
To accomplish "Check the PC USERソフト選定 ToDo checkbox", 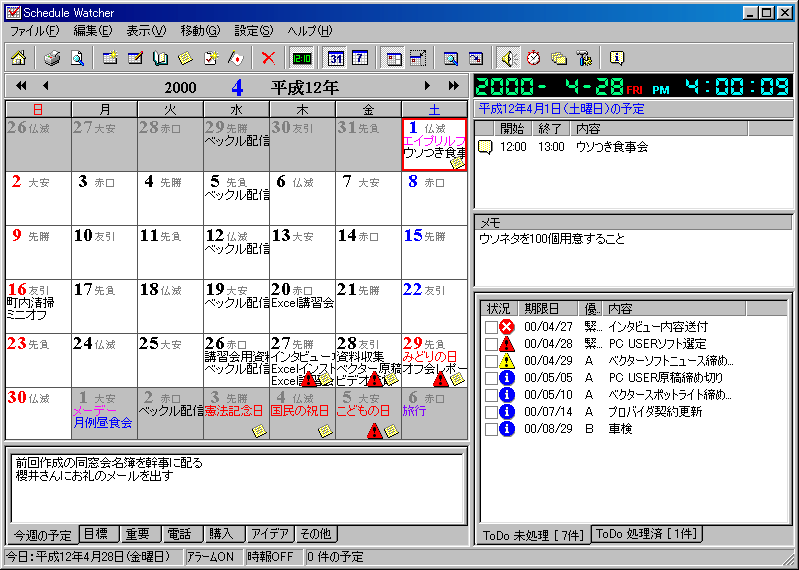I will pos(491,344).
